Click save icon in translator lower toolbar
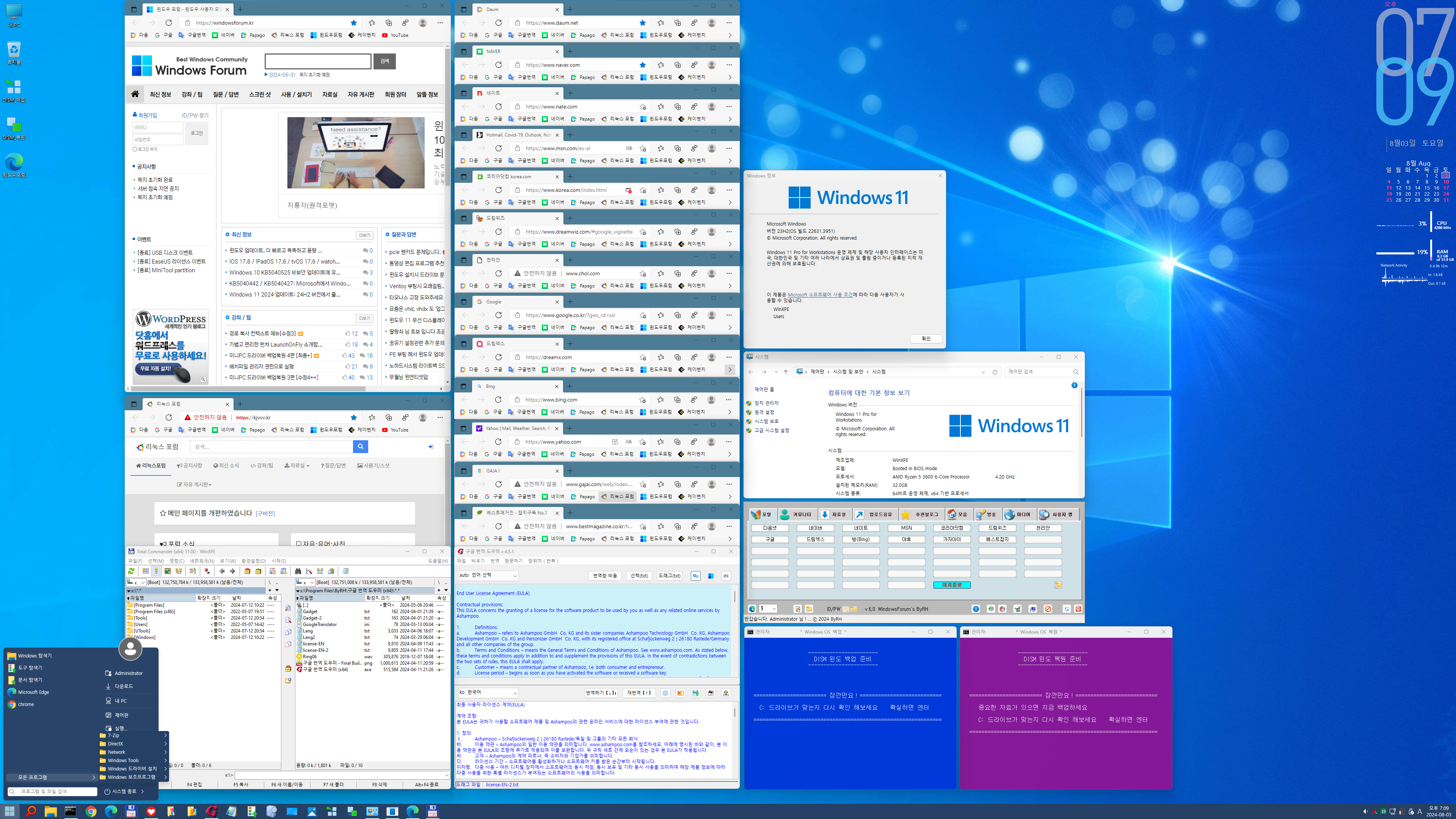The image size is (1456, 819). pyautogui.click(x=695, y=692)
